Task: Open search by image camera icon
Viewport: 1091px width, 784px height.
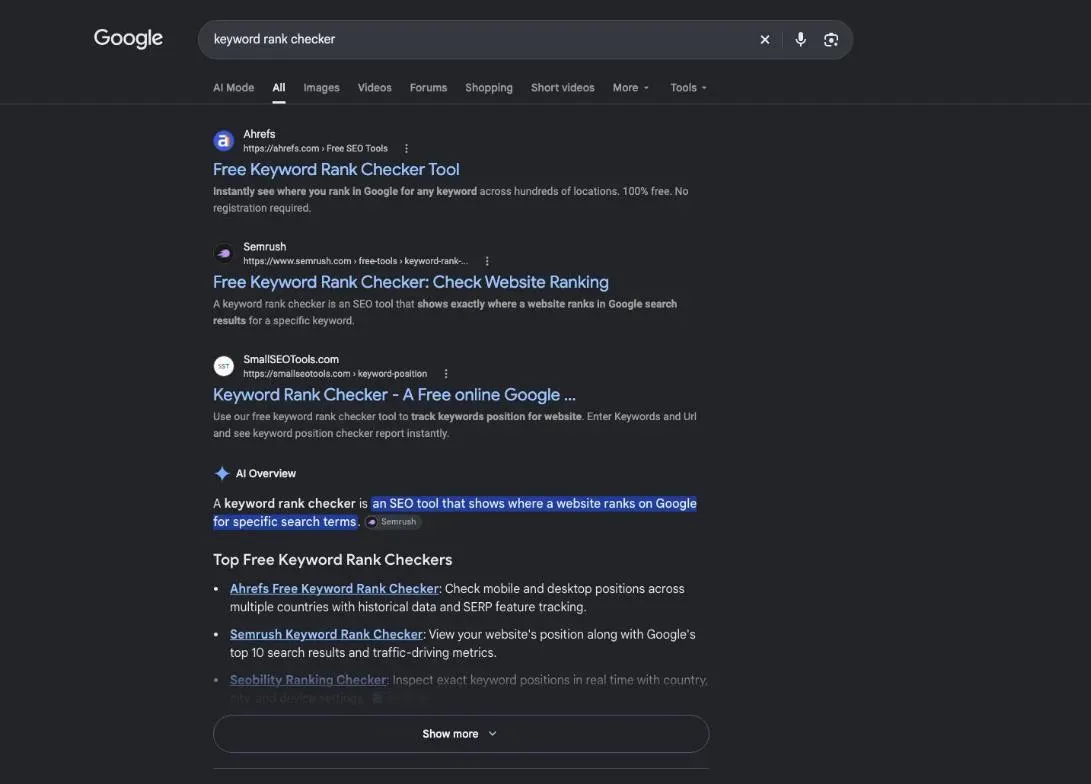Action: (831, 40)
